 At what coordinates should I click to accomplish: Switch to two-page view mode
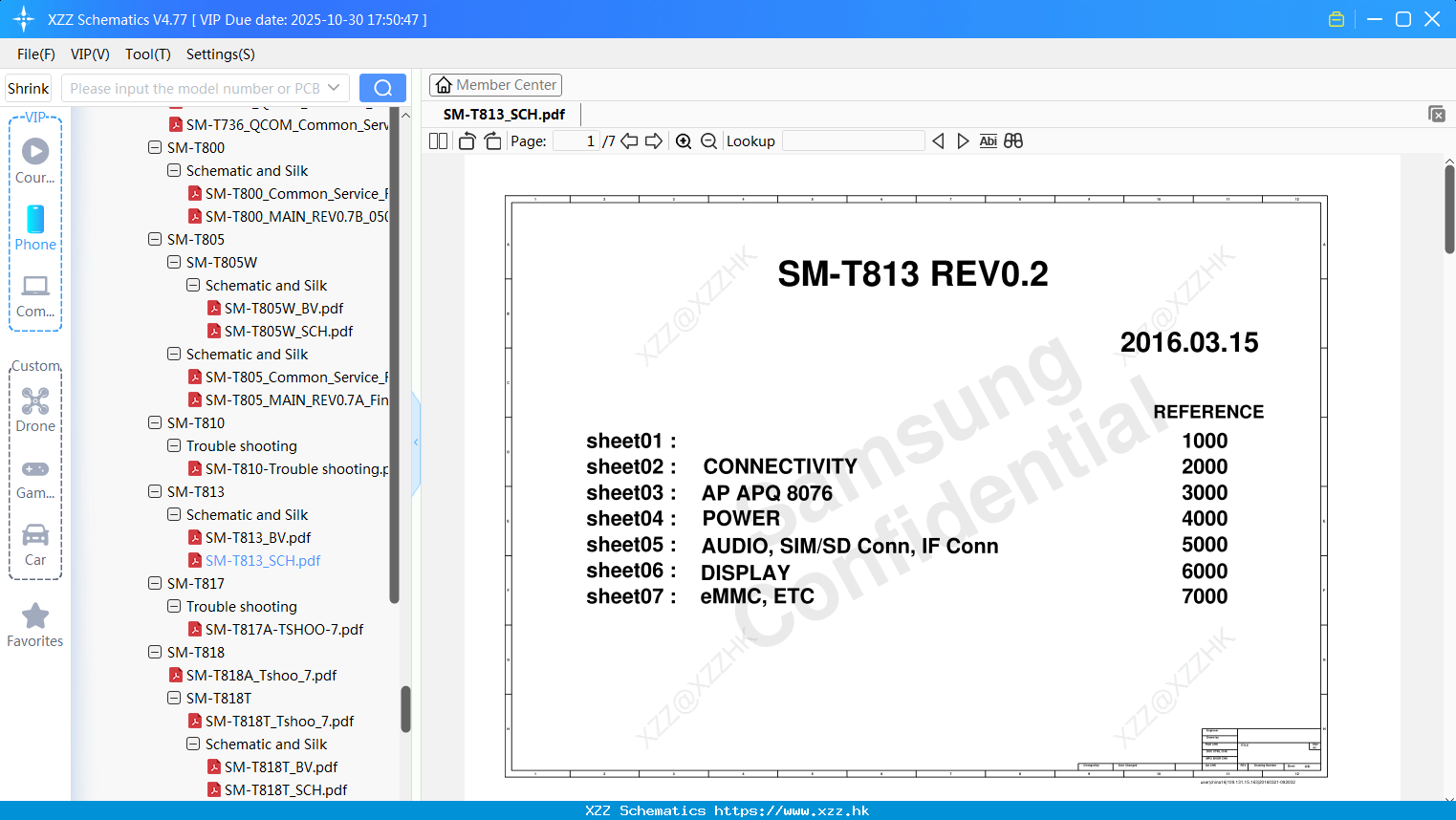coord(437,140)
